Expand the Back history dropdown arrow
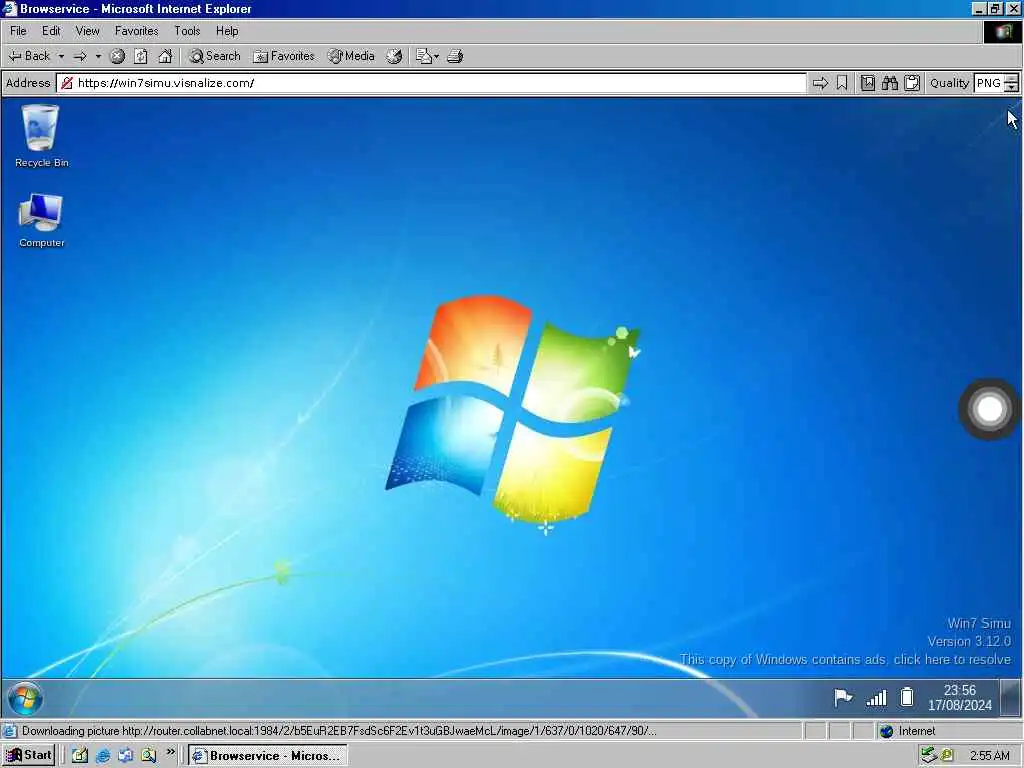Image resolution: width=1024 pixels, height=768 pixels. (x=61, y=56)
